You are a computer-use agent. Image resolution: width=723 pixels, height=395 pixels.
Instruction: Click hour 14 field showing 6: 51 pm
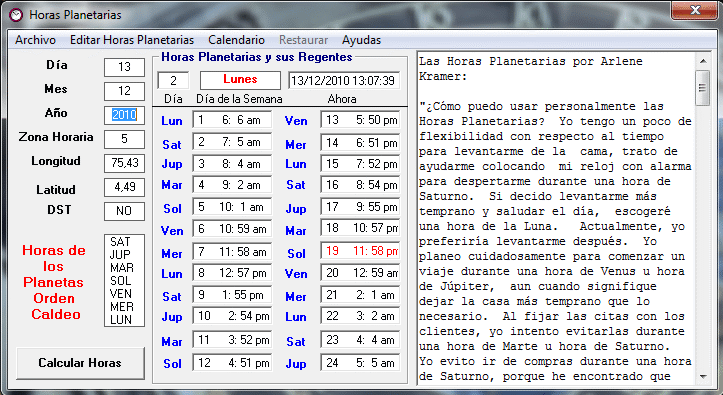361,143
